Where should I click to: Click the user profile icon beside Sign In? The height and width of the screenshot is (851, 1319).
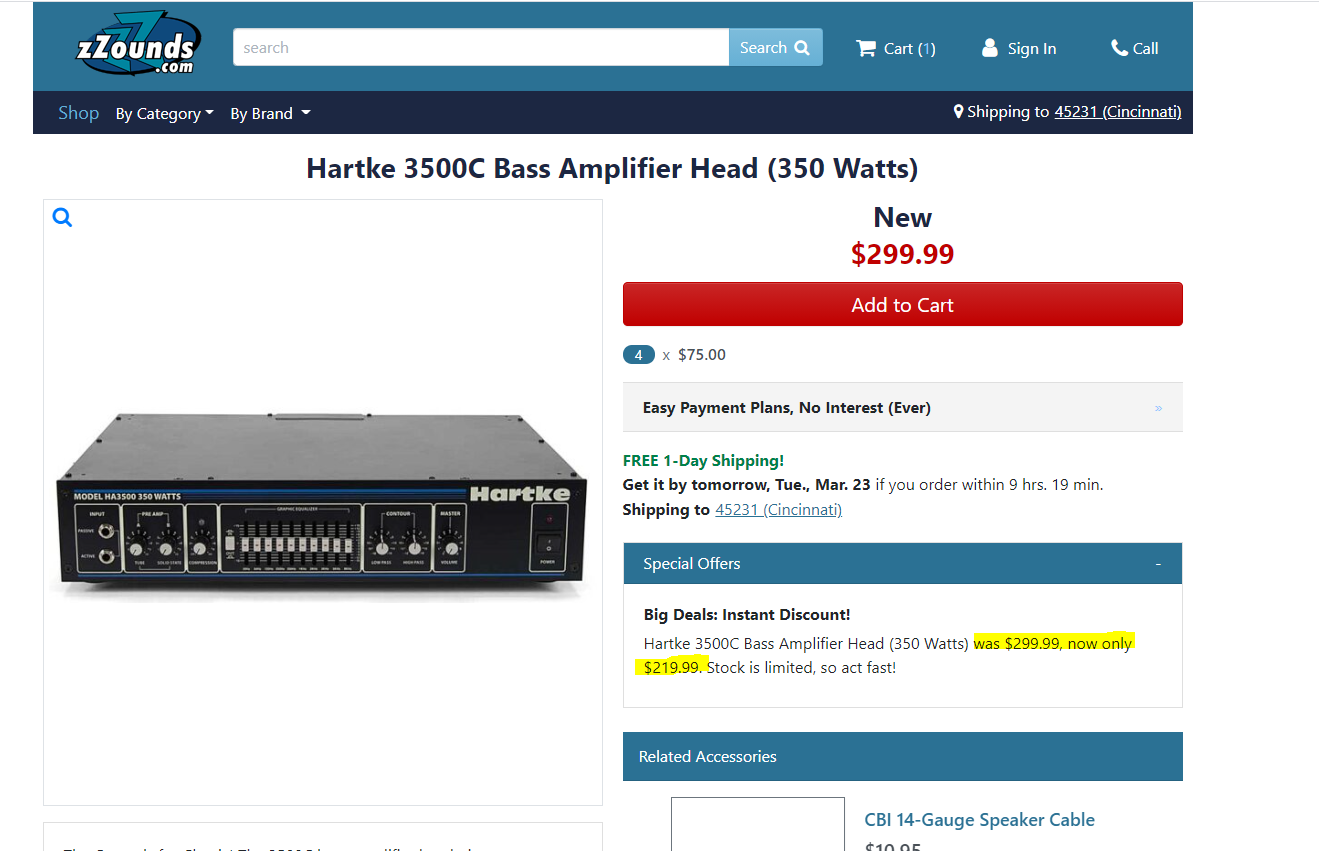click(x=990, y=48)
